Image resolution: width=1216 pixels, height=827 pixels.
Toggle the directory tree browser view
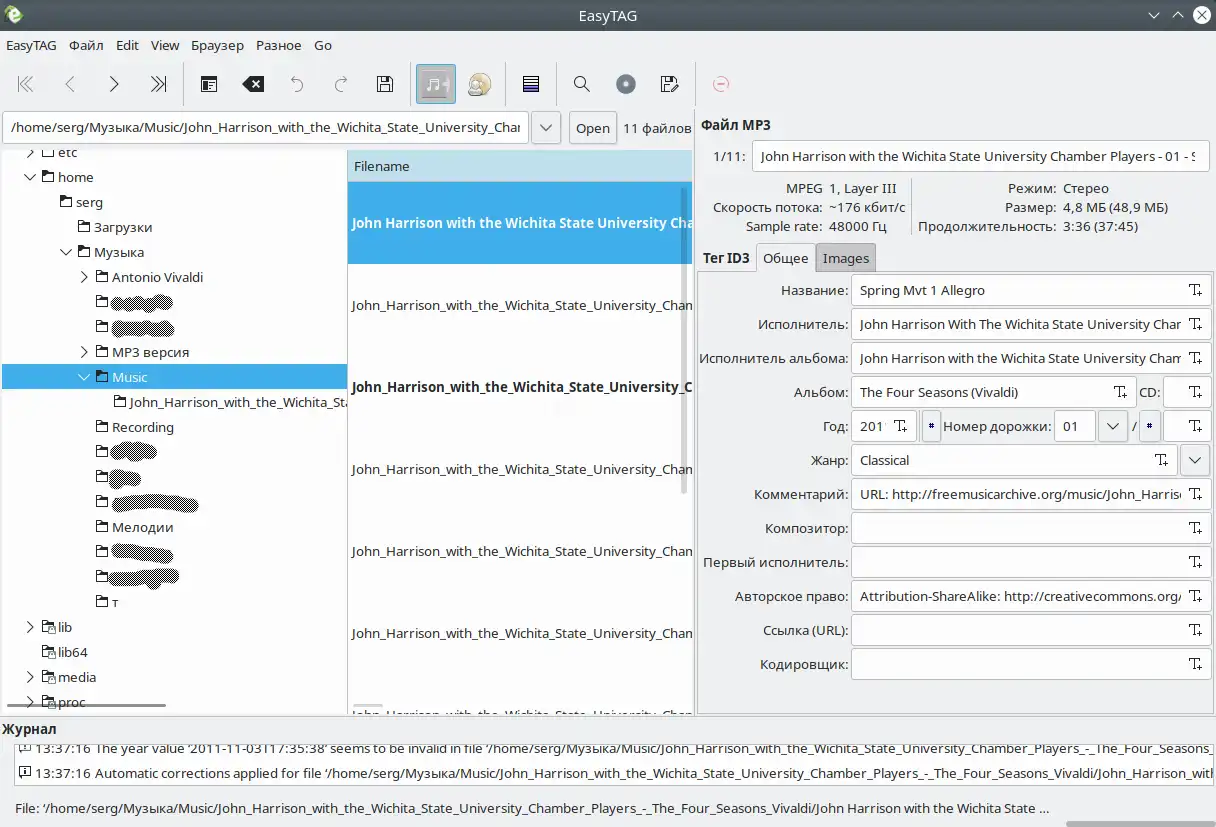pyautogui.click(x=436, y=85)
